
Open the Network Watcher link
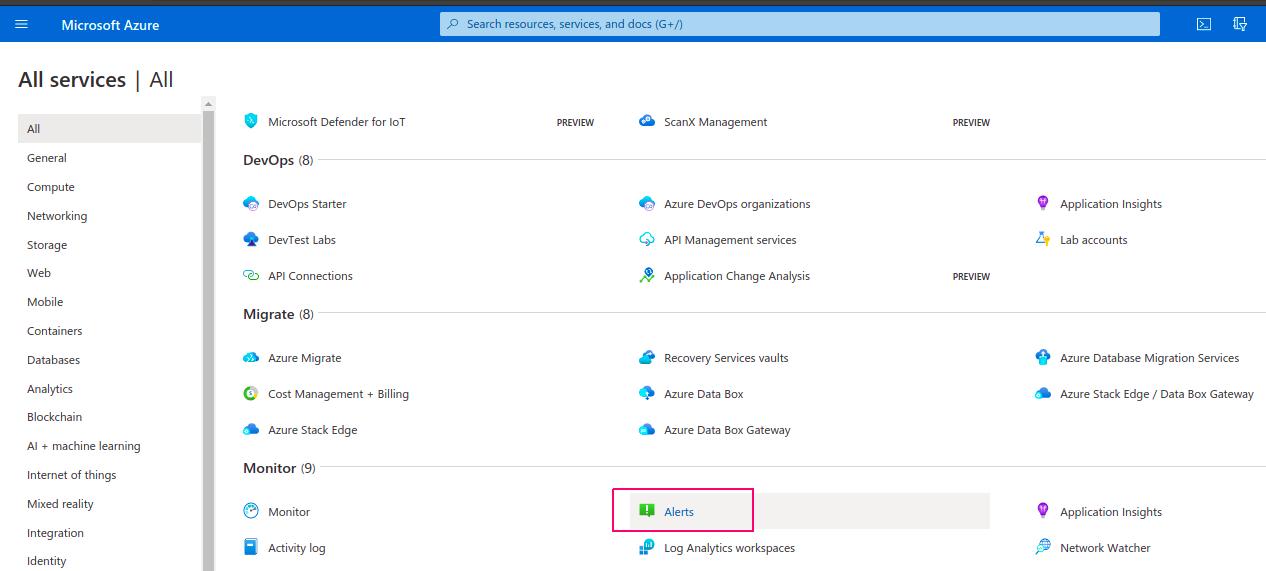[x=1105, y=548]
